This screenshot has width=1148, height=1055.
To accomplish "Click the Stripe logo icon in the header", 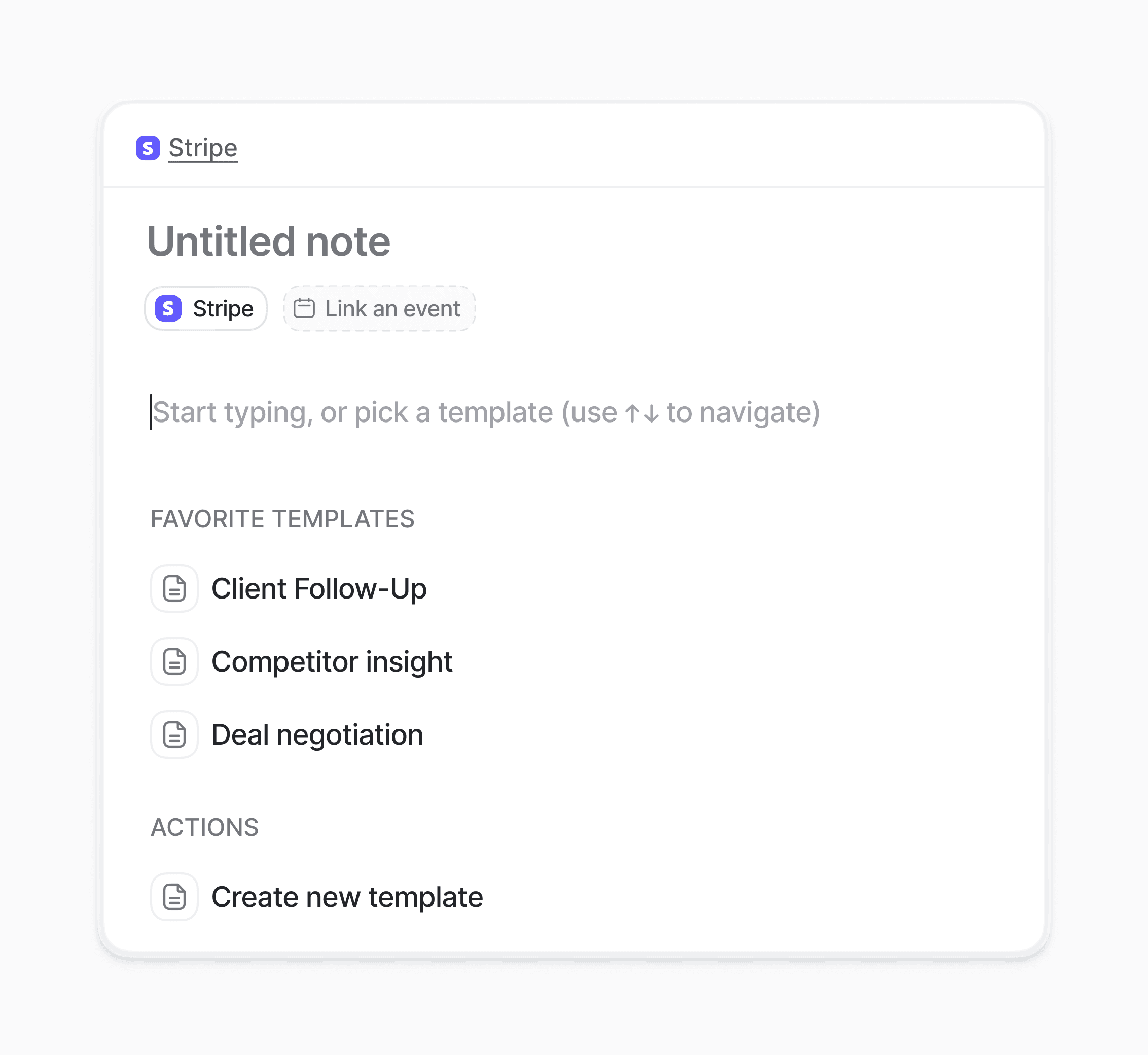I will click(148, 149).
